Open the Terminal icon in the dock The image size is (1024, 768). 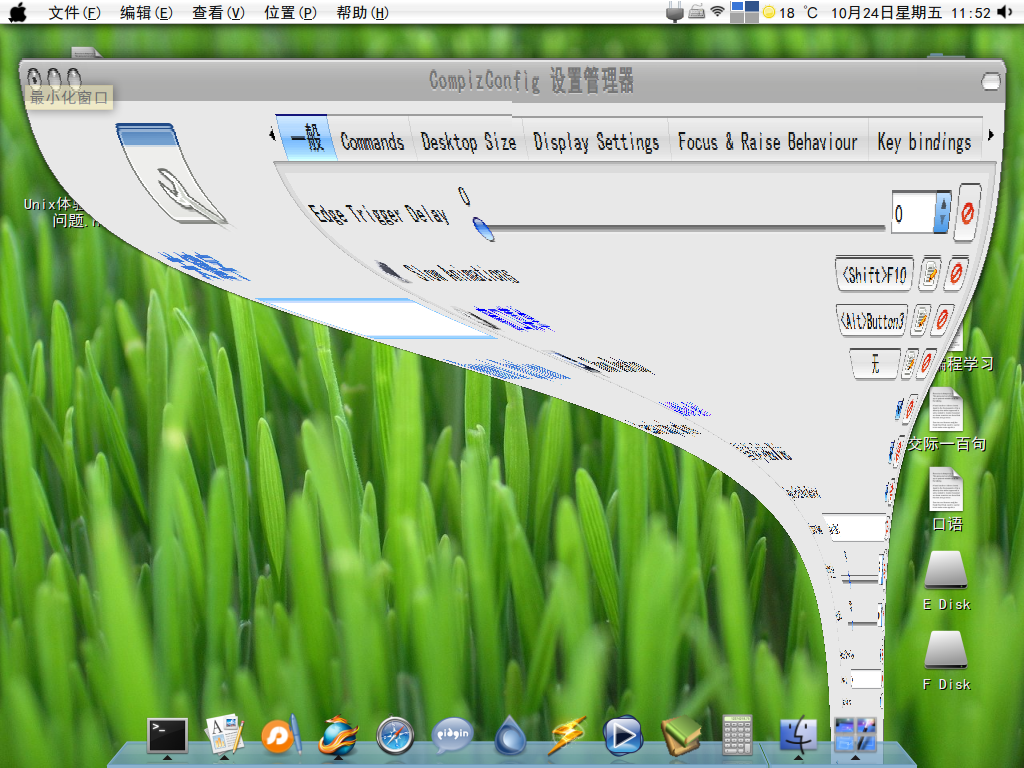[x=167, y=735]
